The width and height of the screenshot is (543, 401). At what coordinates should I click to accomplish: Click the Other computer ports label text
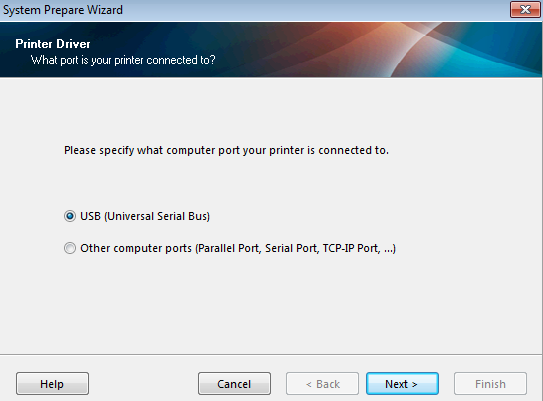click(x=238, y=248)
